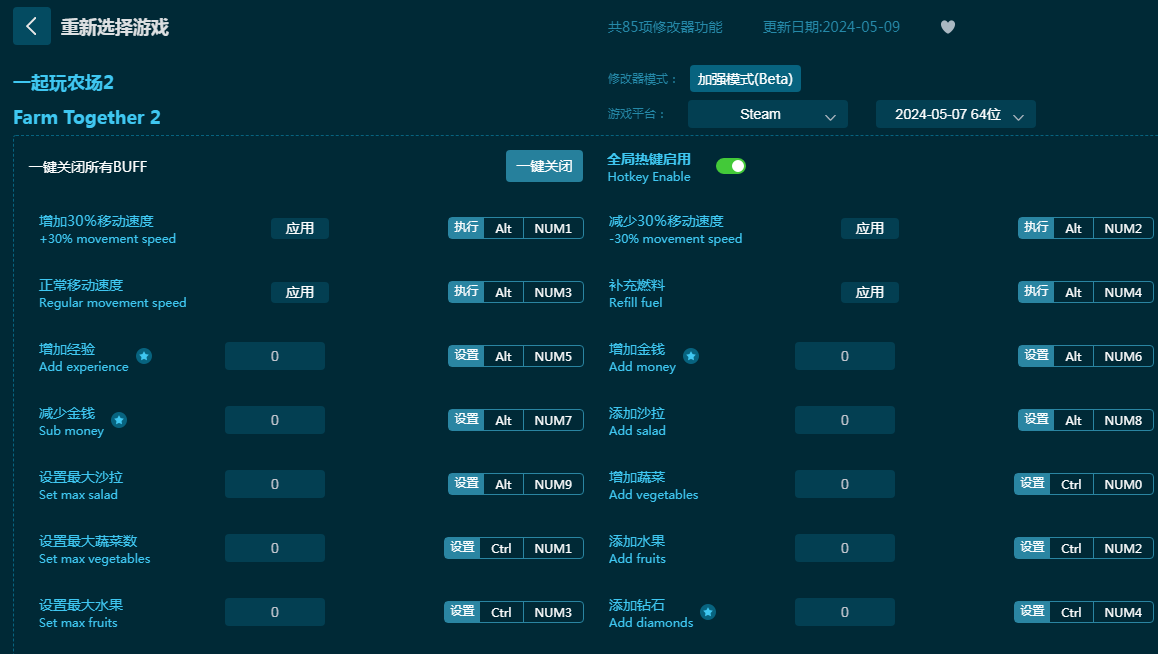Apply -30% movement speed

point(870,228)
